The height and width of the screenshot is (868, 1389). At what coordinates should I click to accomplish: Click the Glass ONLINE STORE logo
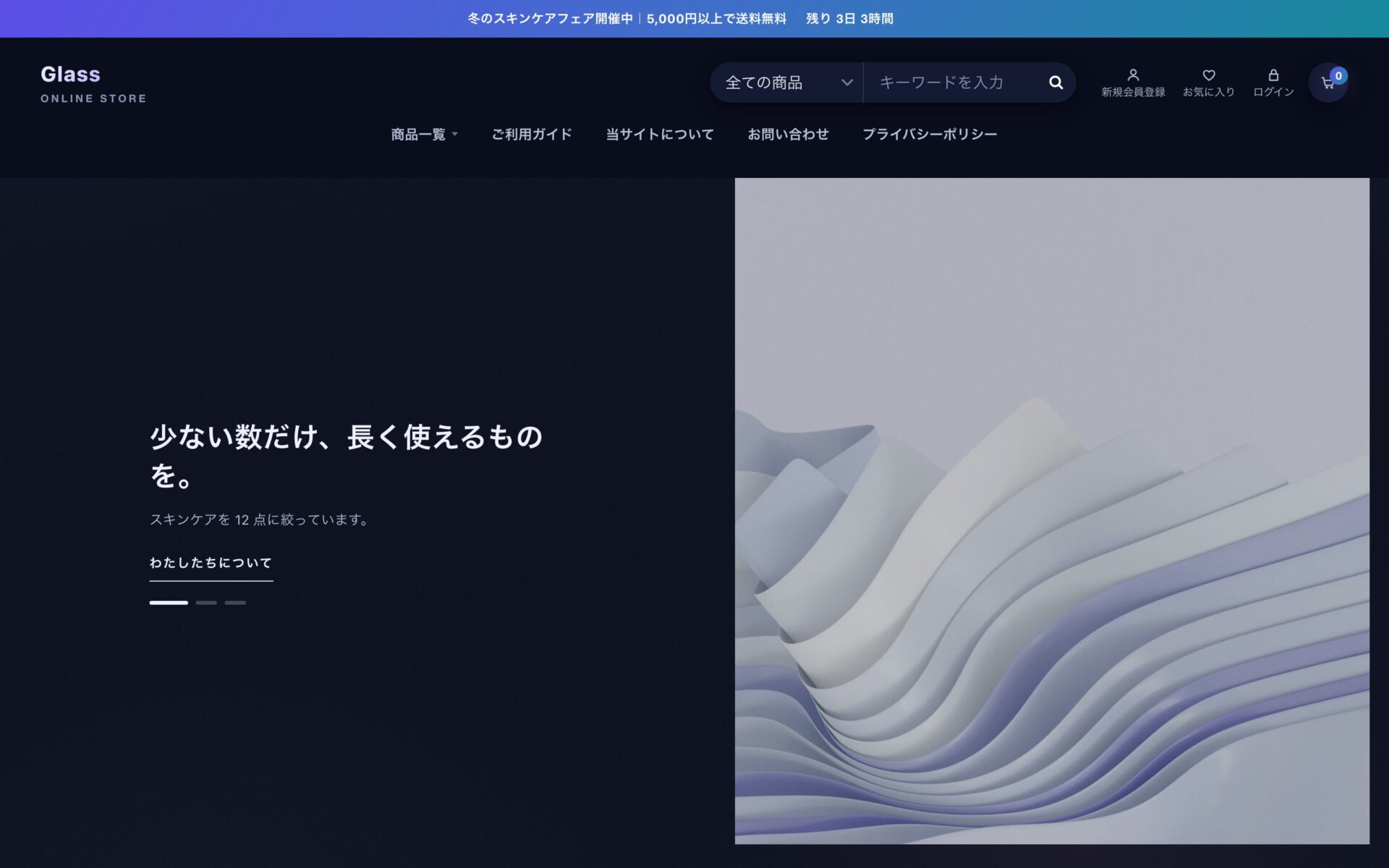coord(93,83)
